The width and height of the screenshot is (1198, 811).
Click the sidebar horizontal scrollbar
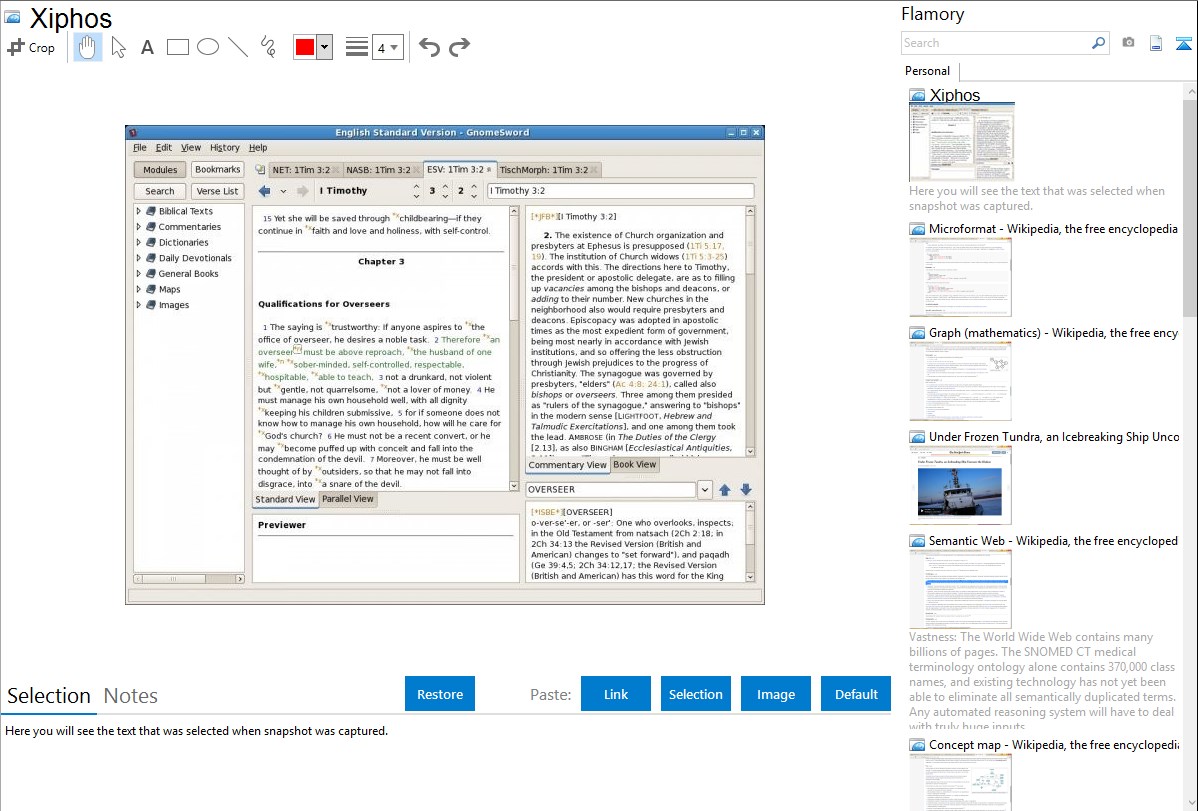point(189,579)
